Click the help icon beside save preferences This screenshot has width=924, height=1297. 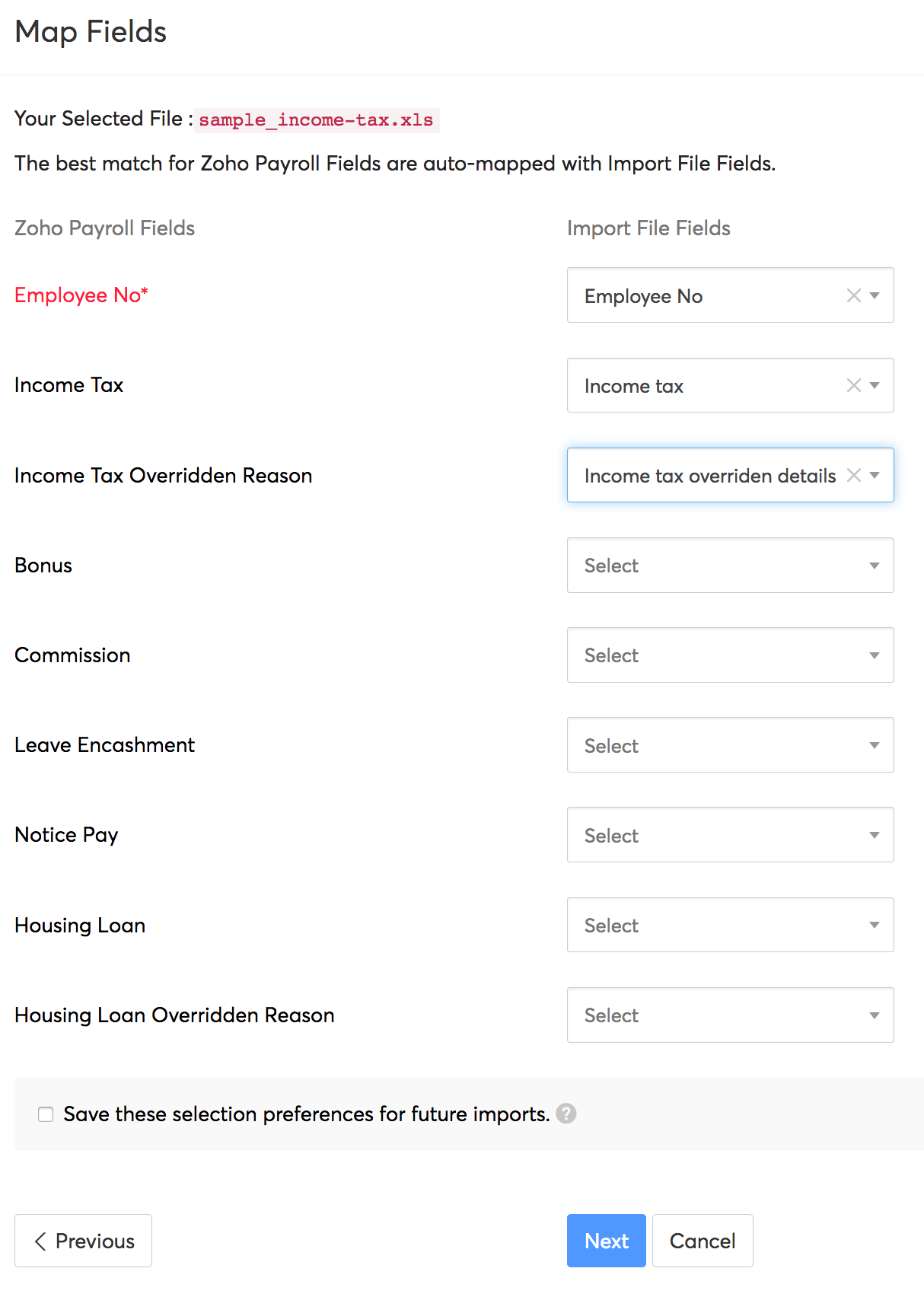566,1114
